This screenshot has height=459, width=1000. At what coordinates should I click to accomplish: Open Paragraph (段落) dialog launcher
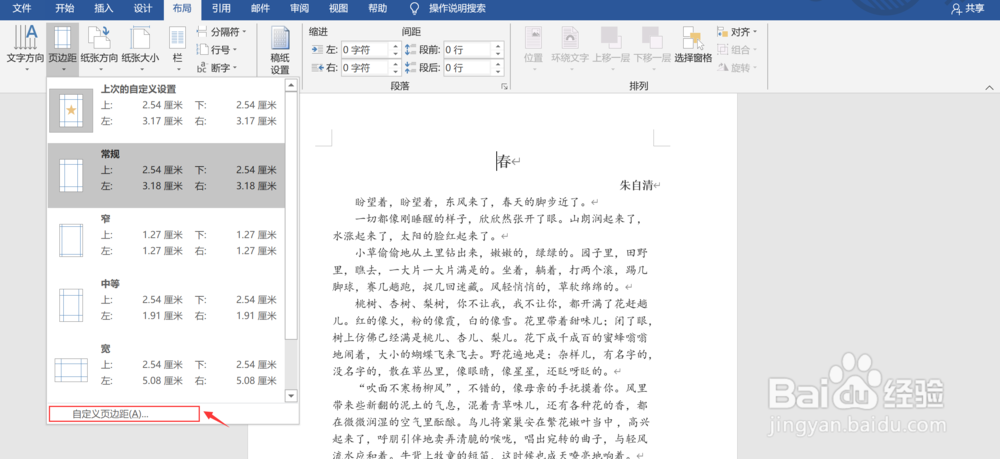(x=504, y=86)
